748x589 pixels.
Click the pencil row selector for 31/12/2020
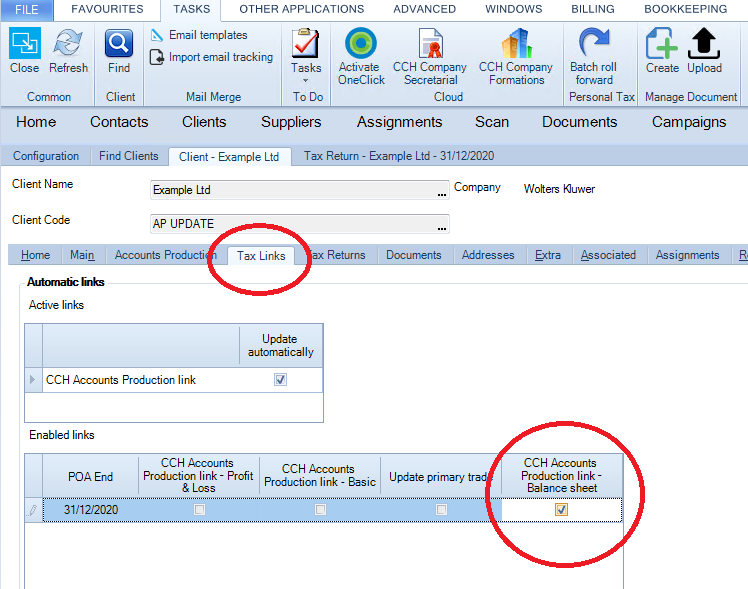(x=33, y=510)
